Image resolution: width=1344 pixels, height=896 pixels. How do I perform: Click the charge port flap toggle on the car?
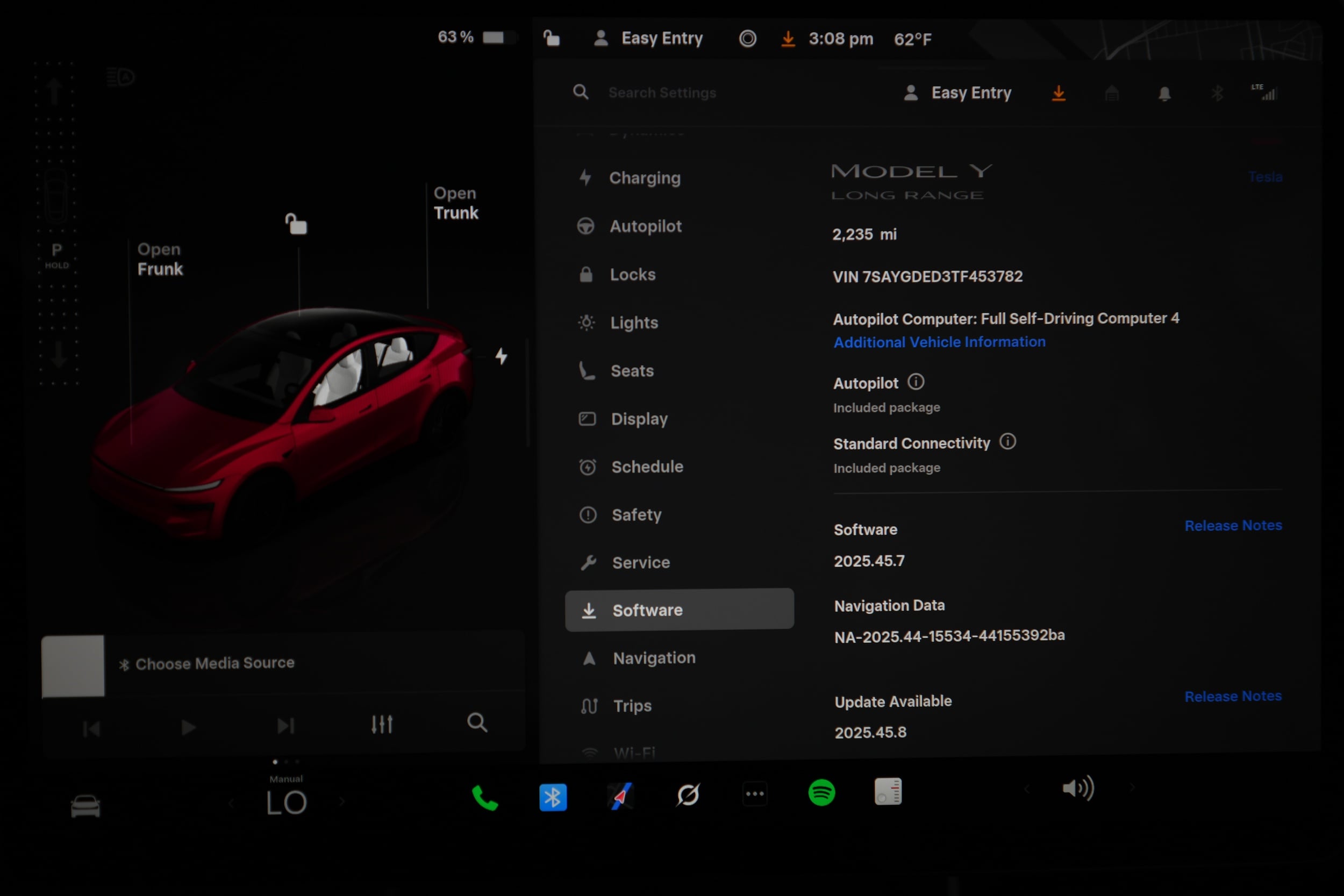(502, 355)
